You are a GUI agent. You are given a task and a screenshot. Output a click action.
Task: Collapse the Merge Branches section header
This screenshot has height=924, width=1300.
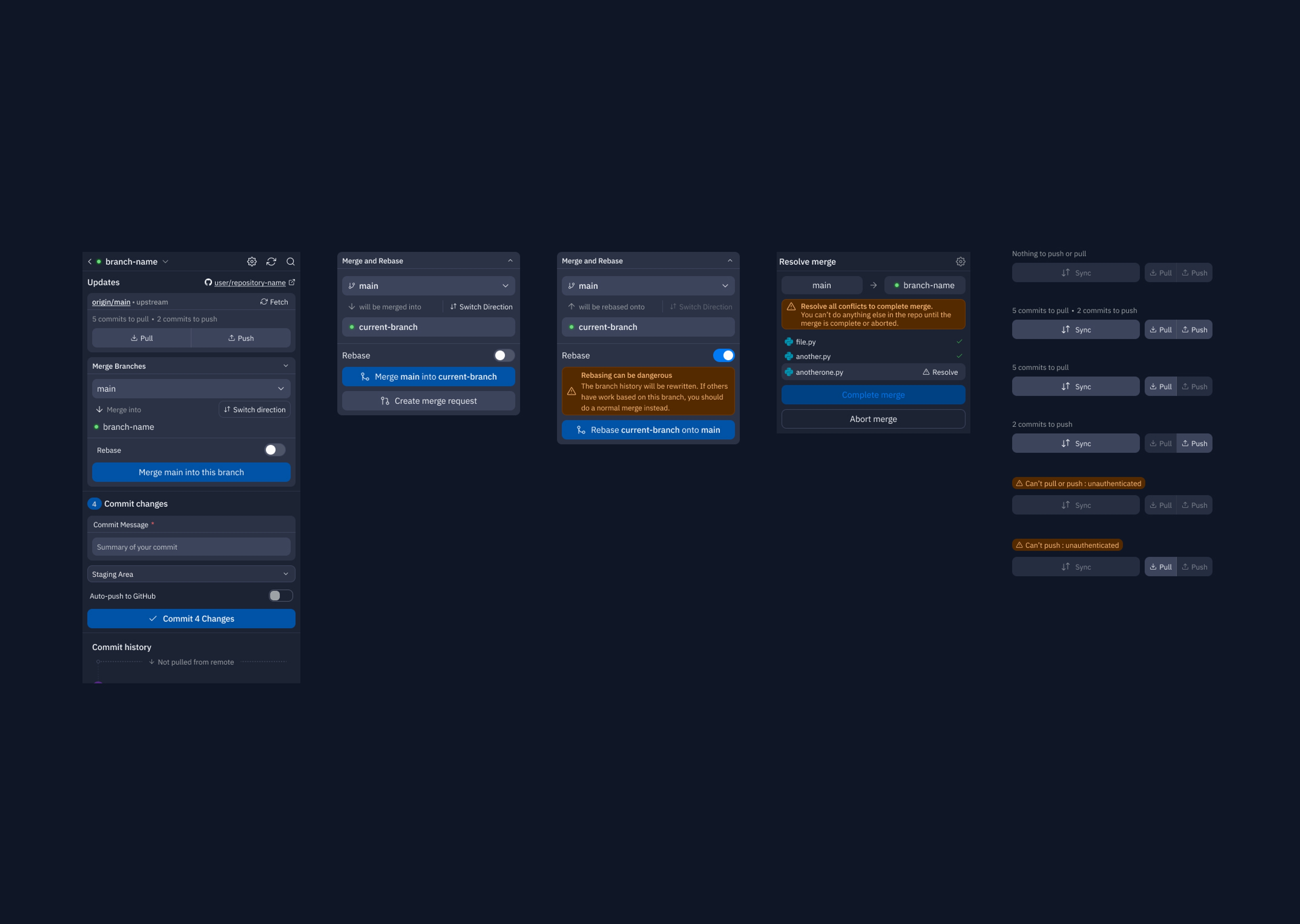[x=286, y=366]
